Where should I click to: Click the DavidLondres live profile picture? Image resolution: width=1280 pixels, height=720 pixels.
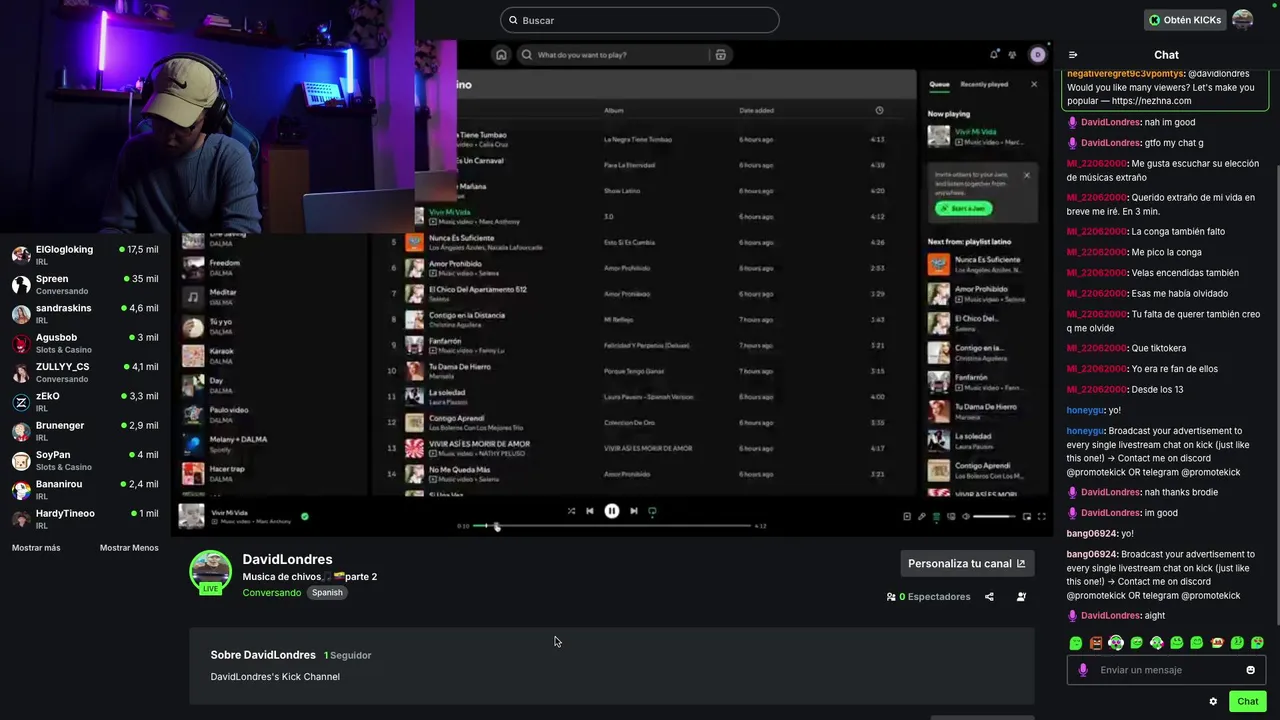[211, 572]
